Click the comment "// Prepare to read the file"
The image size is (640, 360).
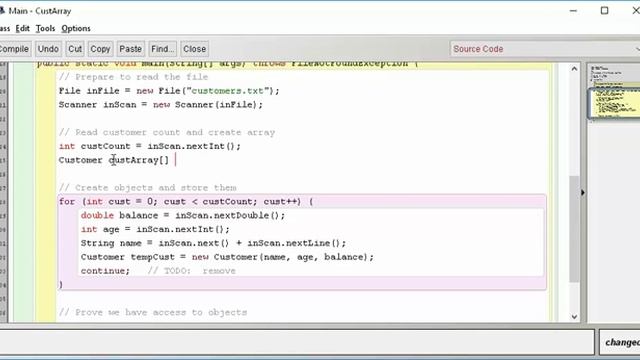133,77
